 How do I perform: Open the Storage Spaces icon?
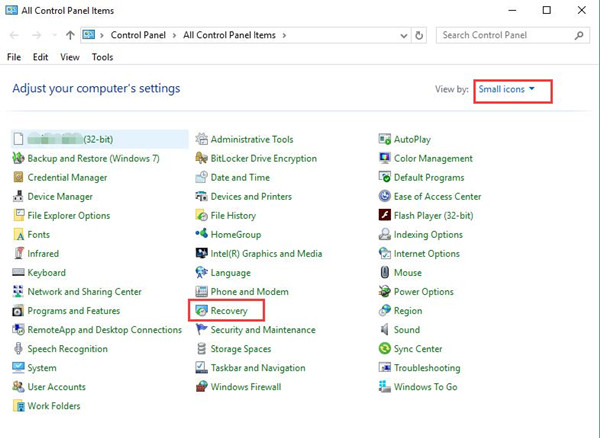pos(201,348)
